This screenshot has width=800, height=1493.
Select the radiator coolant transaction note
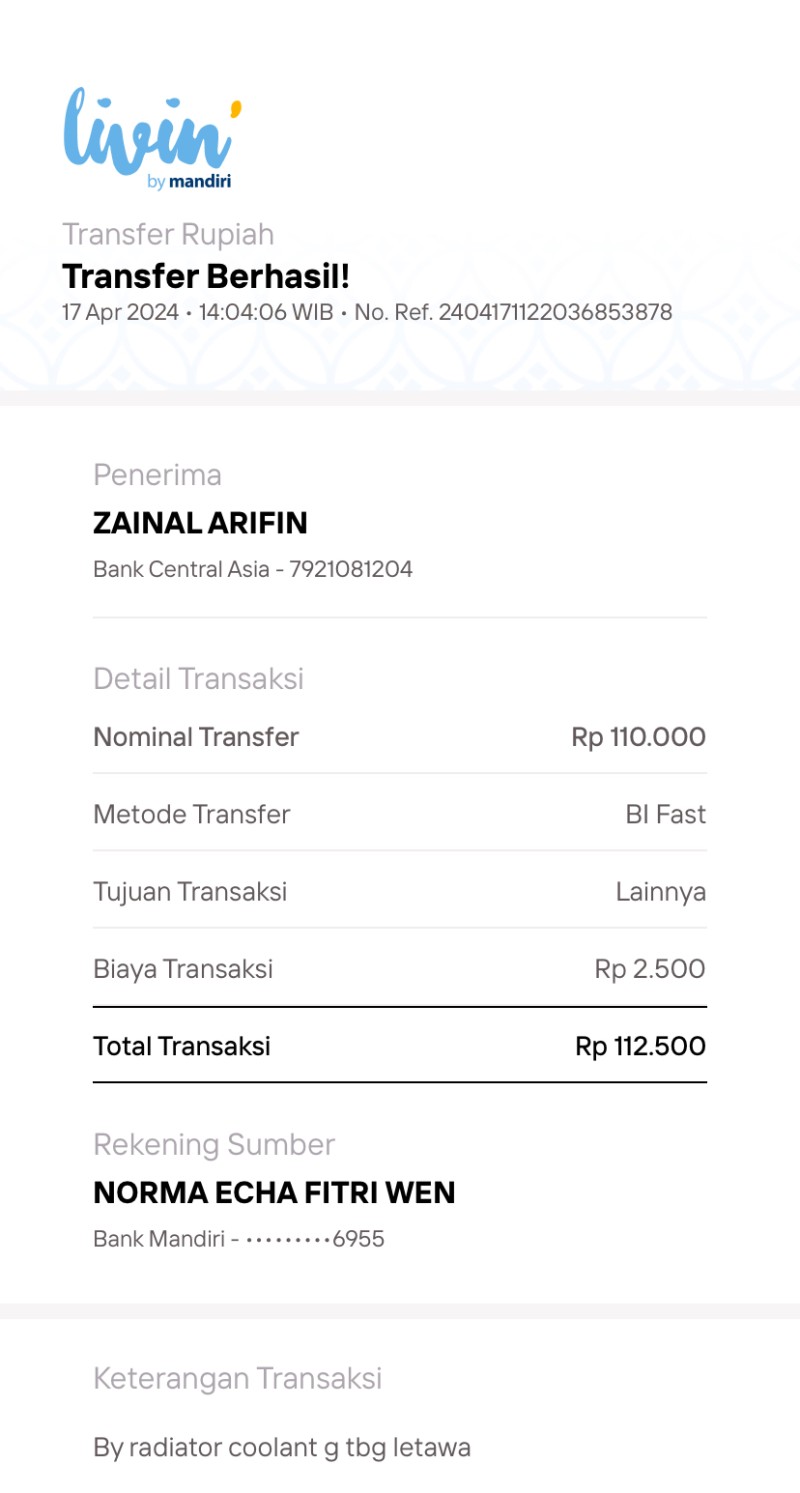point(282,1448)
